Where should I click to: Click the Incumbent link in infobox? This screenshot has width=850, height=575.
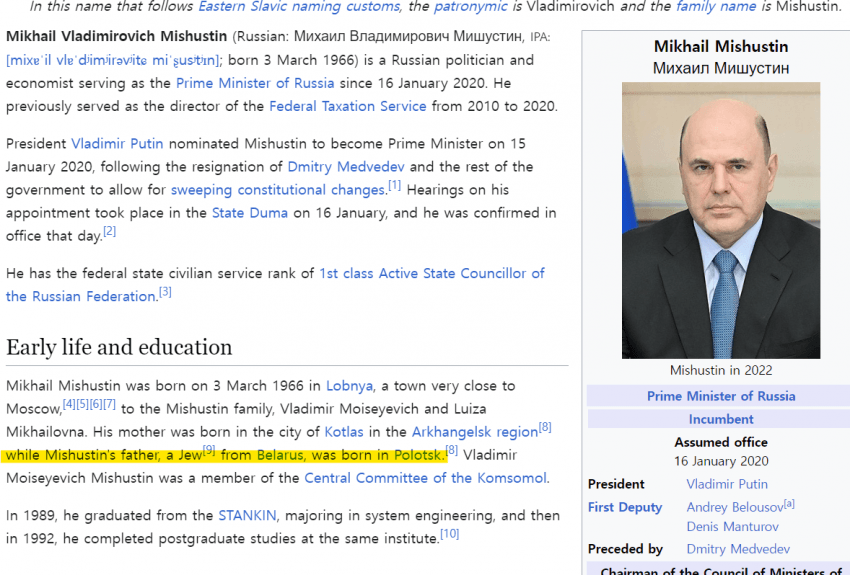coord(721,419)
